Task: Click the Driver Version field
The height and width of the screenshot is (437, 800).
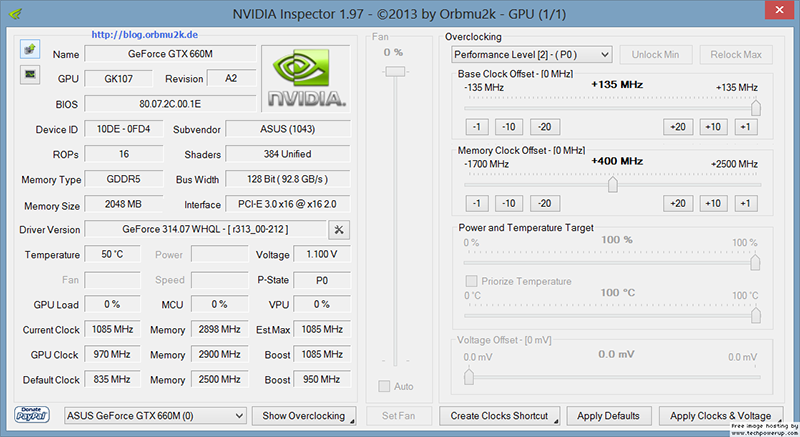Action: pos(205,229)
